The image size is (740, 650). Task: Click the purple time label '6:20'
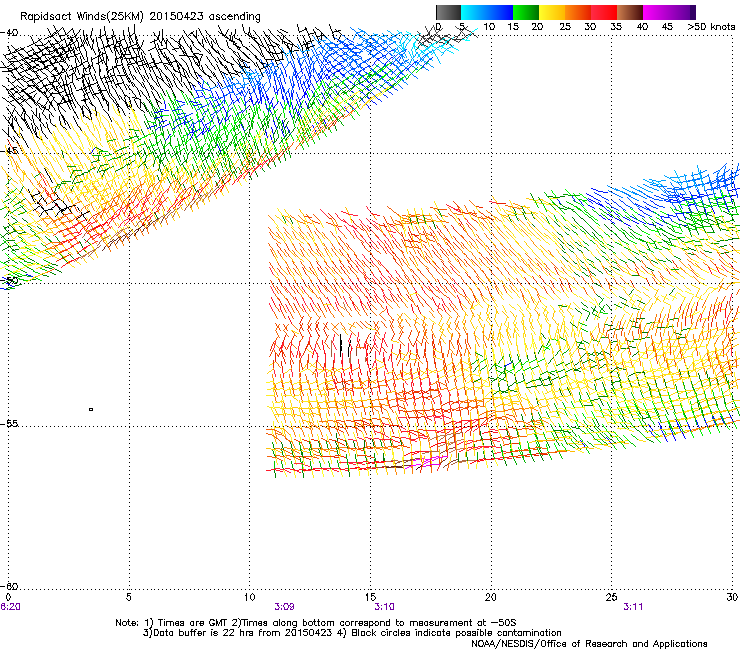[x=10, y=607]
